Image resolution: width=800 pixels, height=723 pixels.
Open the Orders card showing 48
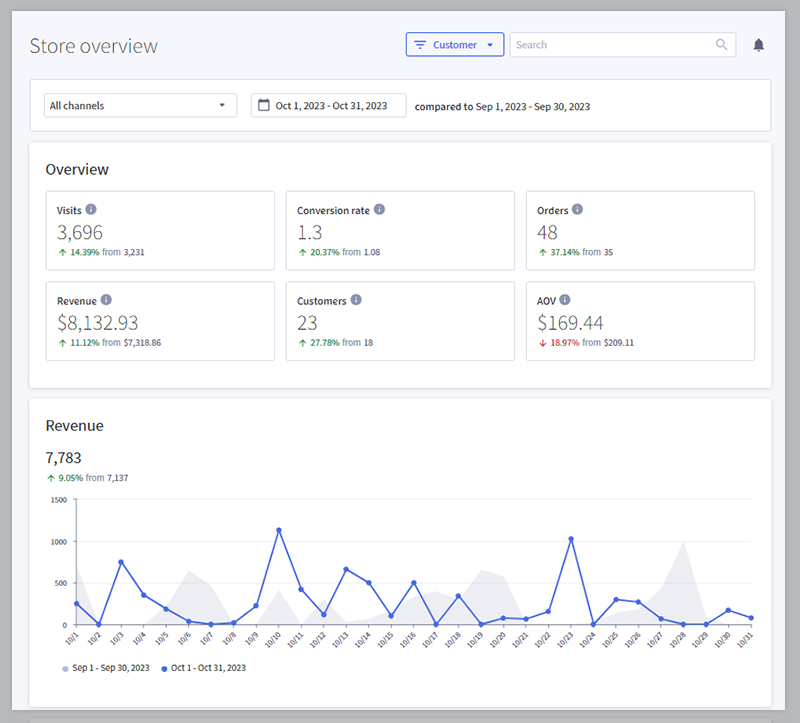(x=640, y=231)
